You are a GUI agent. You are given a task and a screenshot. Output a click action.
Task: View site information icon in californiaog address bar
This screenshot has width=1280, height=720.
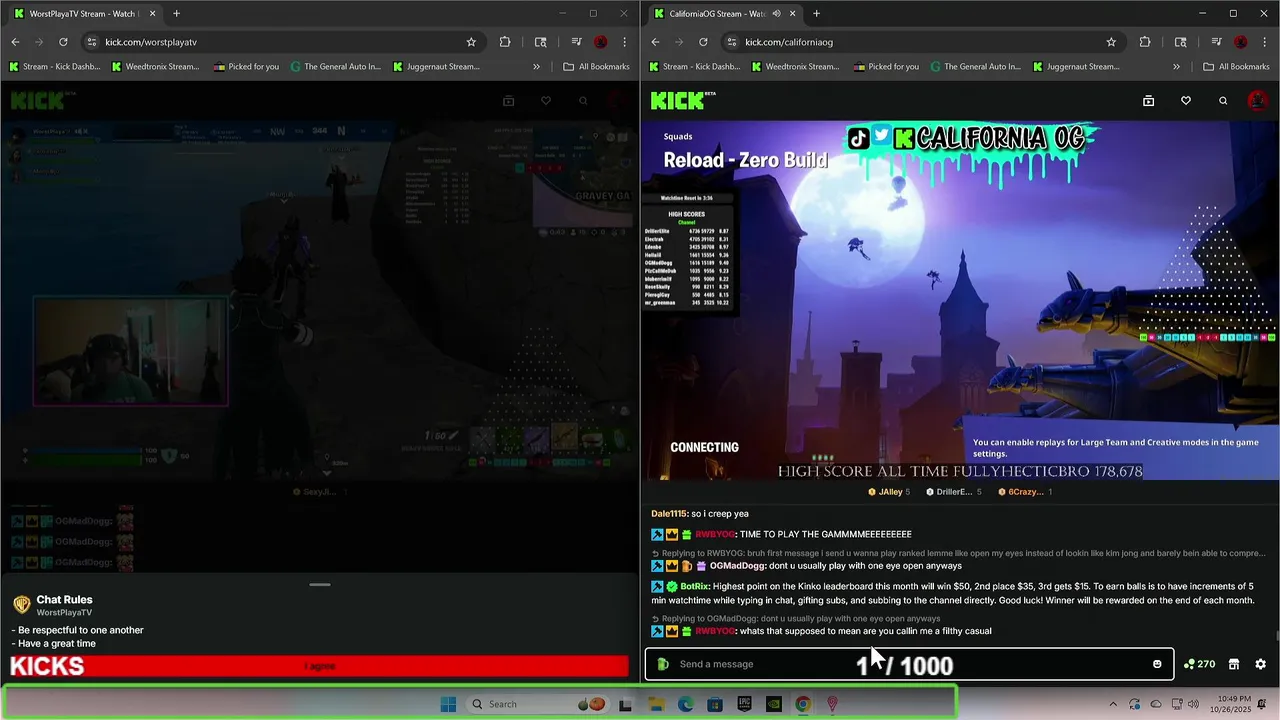click(x=732, y=42)
